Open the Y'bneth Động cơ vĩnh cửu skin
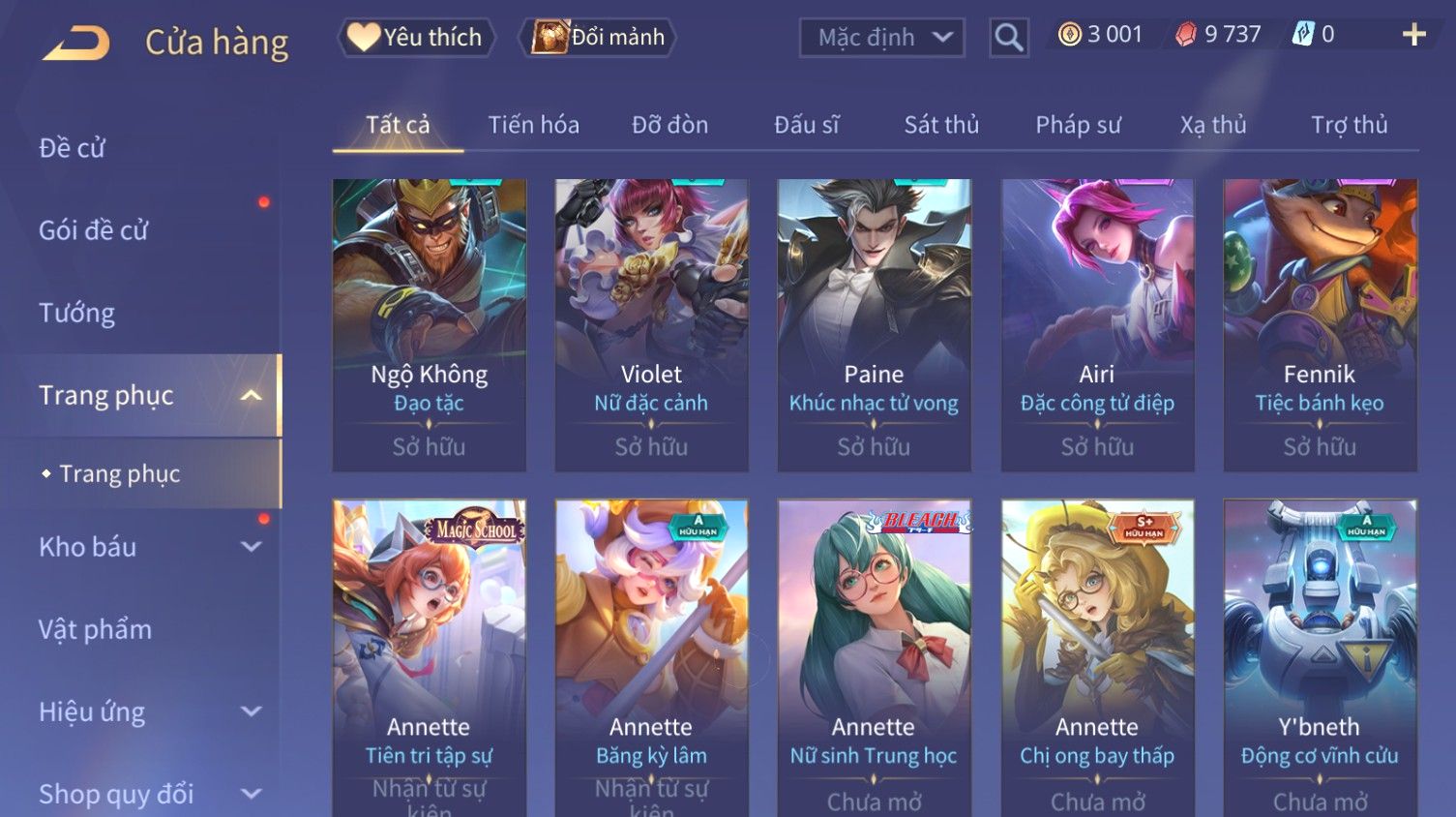The image size is (1456, 817). tap(1320, 658)
